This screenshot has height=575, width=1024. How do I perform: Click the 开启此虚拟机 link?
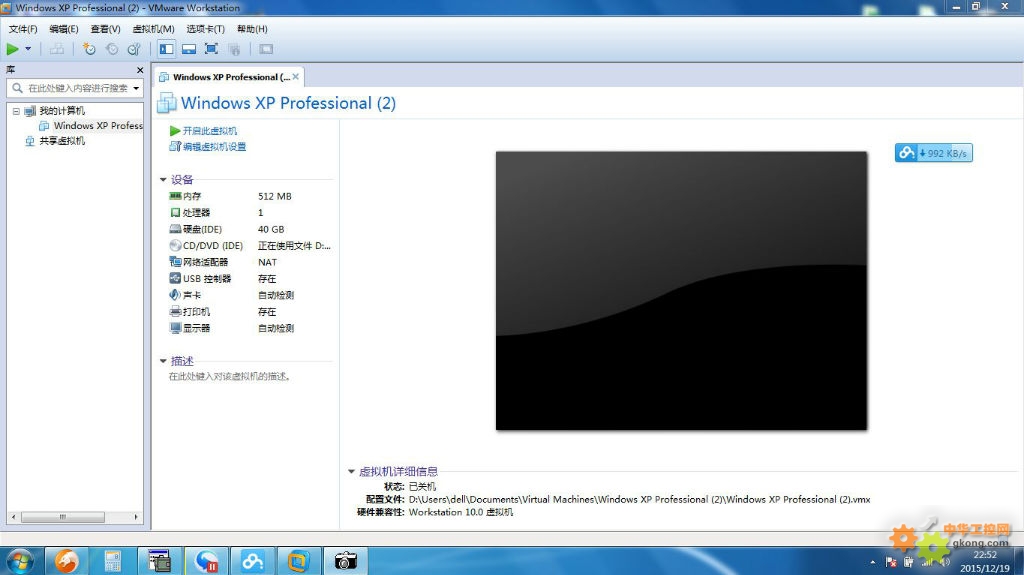[210, 131]
